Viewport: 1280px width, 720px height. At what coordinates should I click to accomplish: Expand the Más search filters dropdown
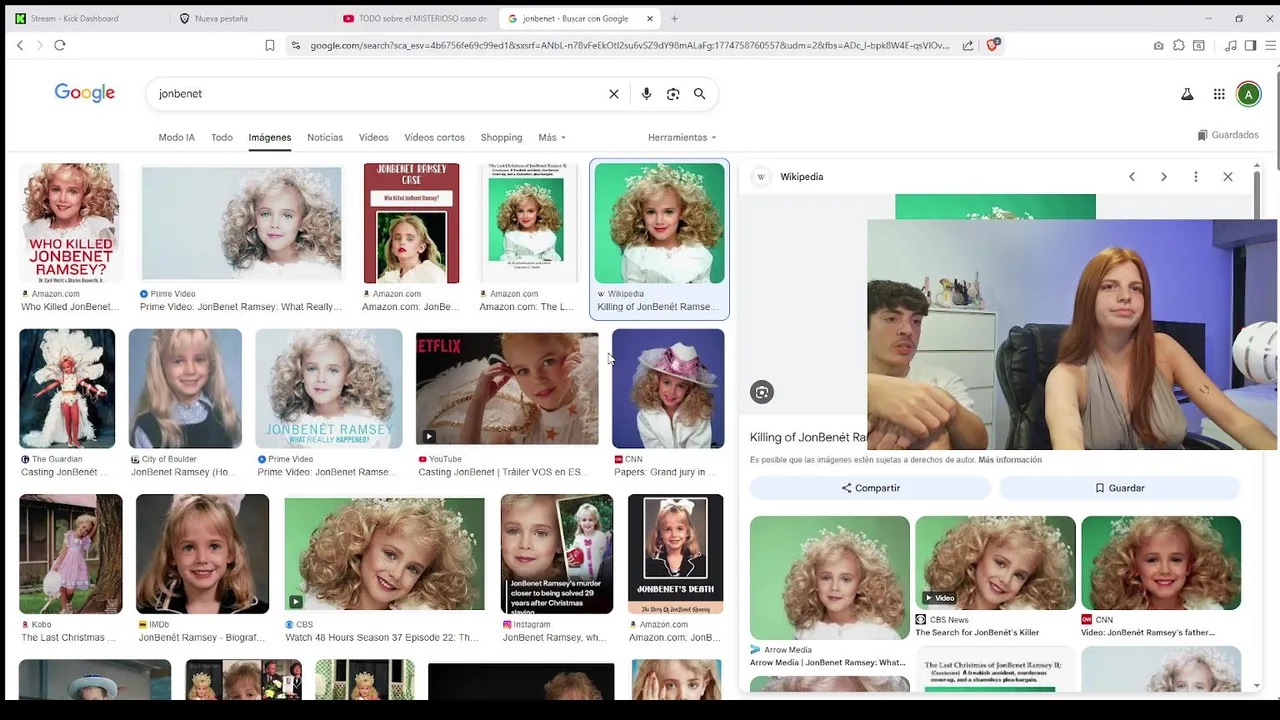552,137
